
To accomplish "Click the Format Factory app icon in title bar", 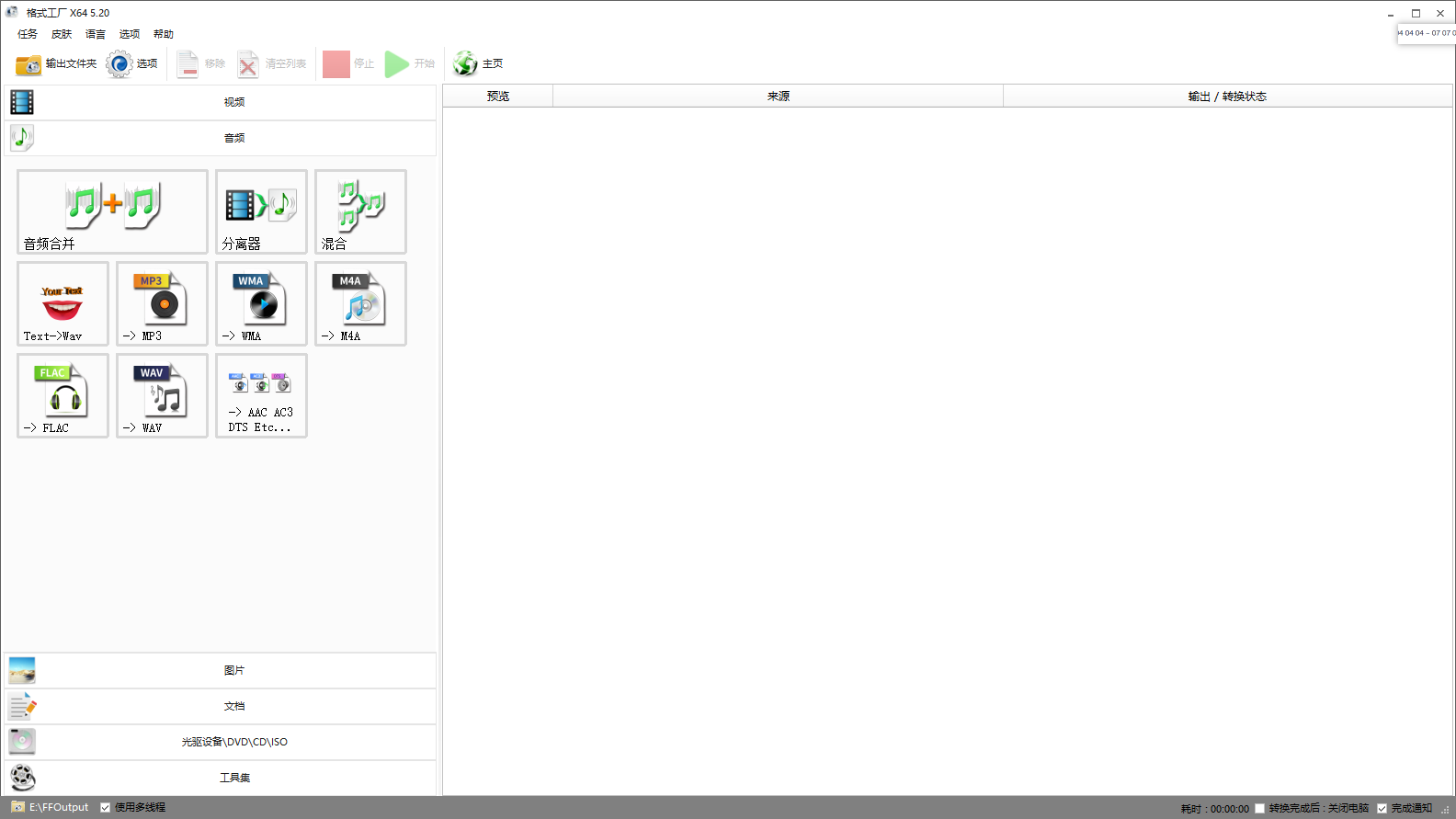I will (x=12, y=12).
